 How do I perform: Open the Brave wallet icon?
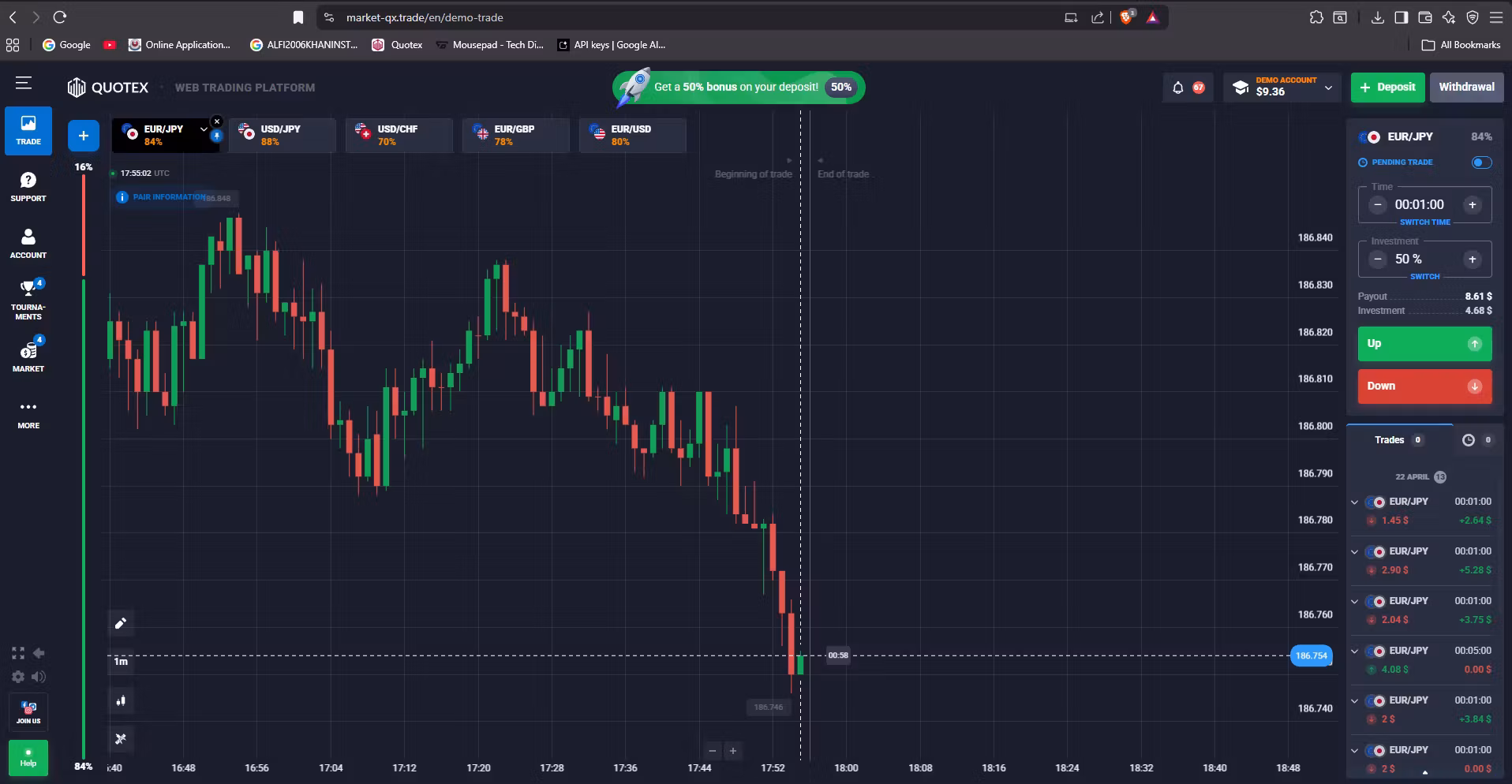click(x=1424, y=17)
